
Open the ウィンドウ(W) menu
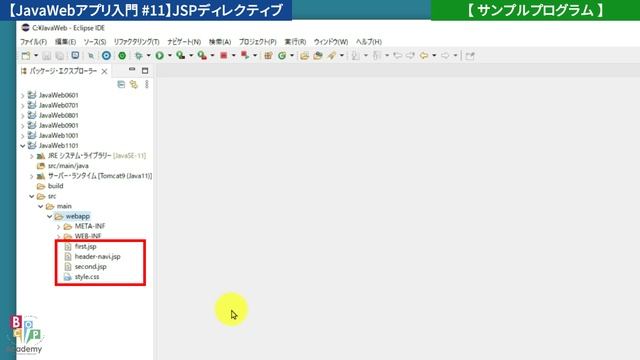tap(331, 42)
